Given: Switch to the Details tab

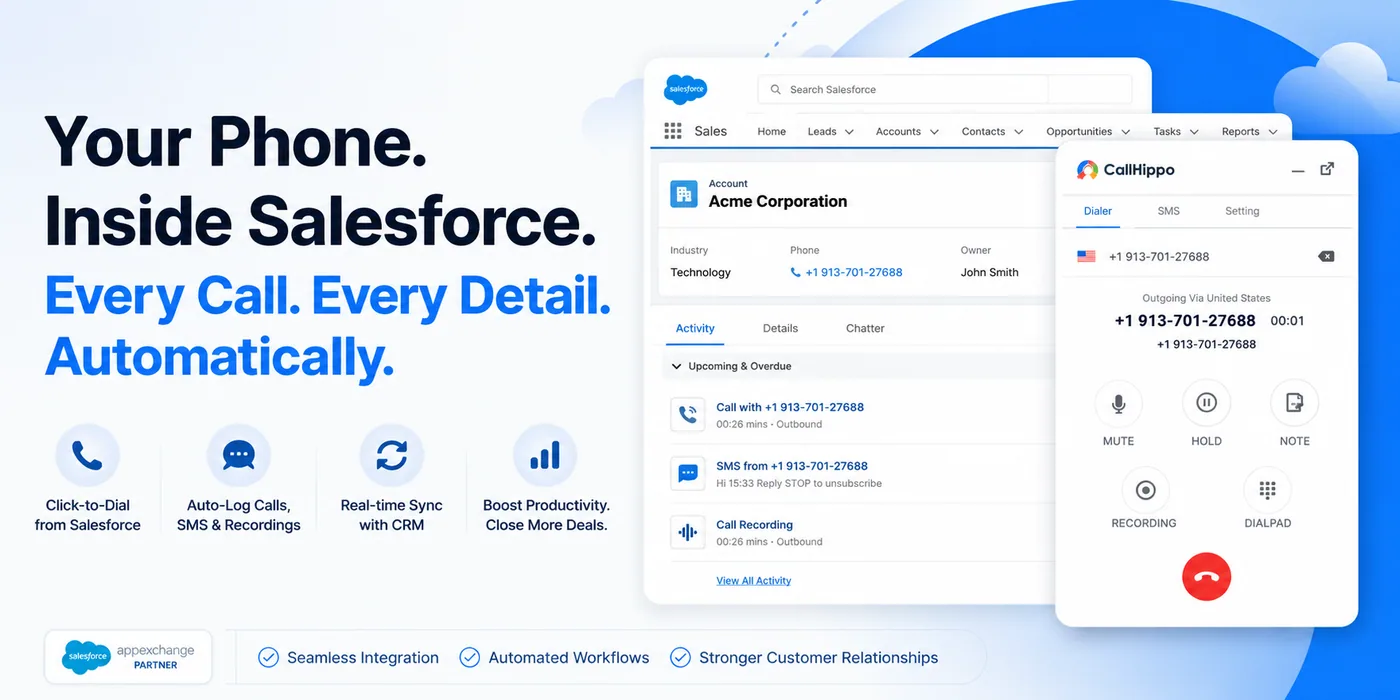Looking at the screenshot, I should pyautogui.click(x=780, y=328).
